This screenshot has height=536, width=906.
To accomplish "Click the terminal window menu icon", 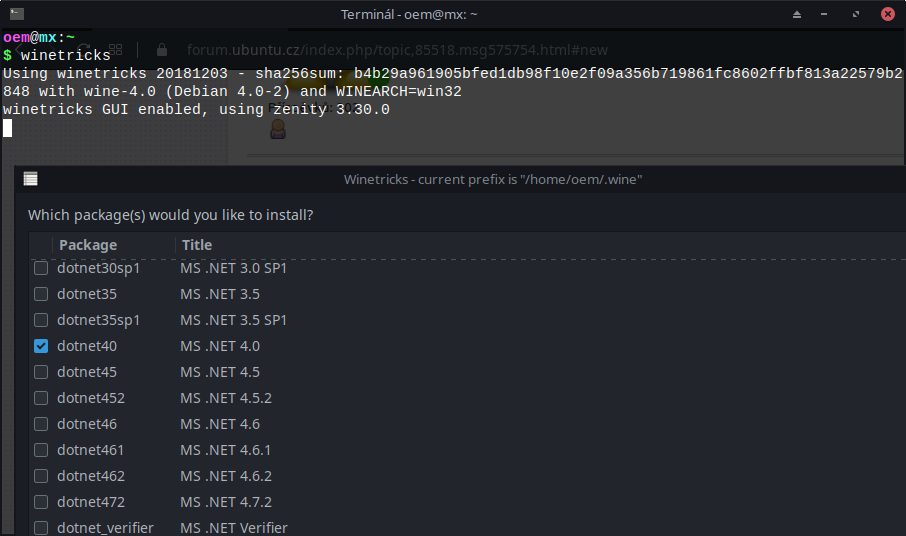I will coord(17,14).
